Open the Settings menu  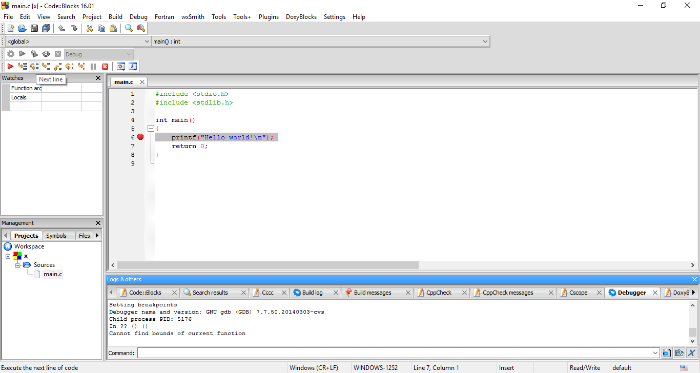click(334, 17)
